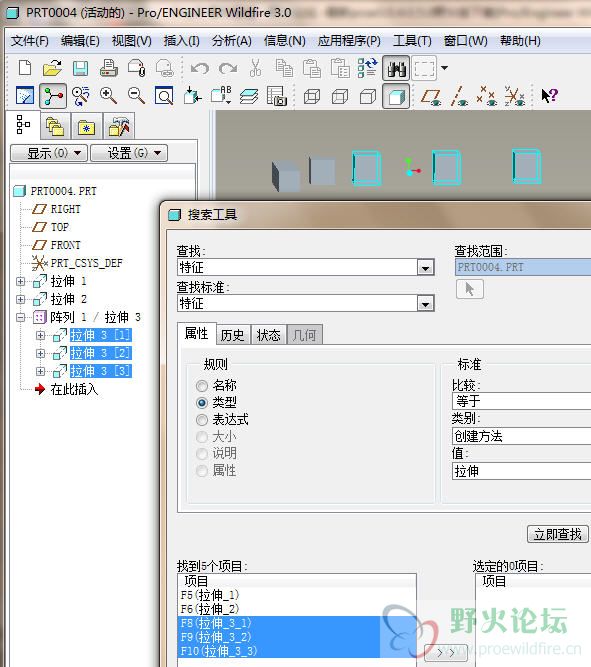Click the dashed selection box icon
The width and height of the screenshot is (591, 667).
[x=424, y=68]
